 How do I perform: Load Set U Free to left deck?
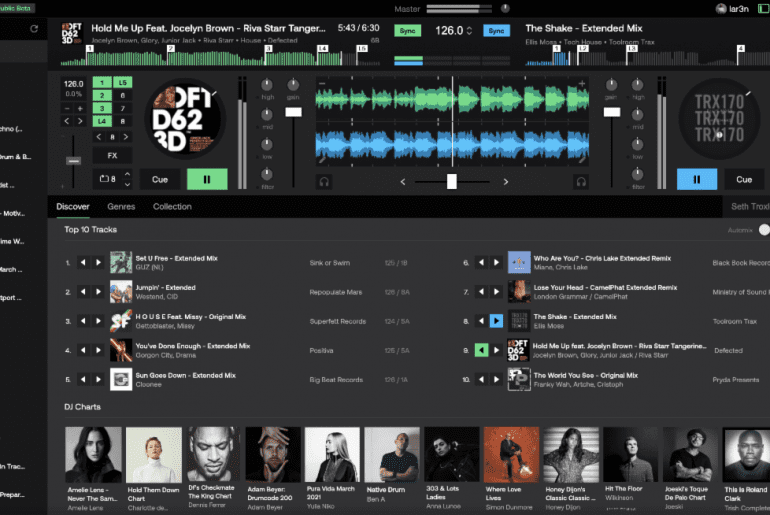(83, 263)
